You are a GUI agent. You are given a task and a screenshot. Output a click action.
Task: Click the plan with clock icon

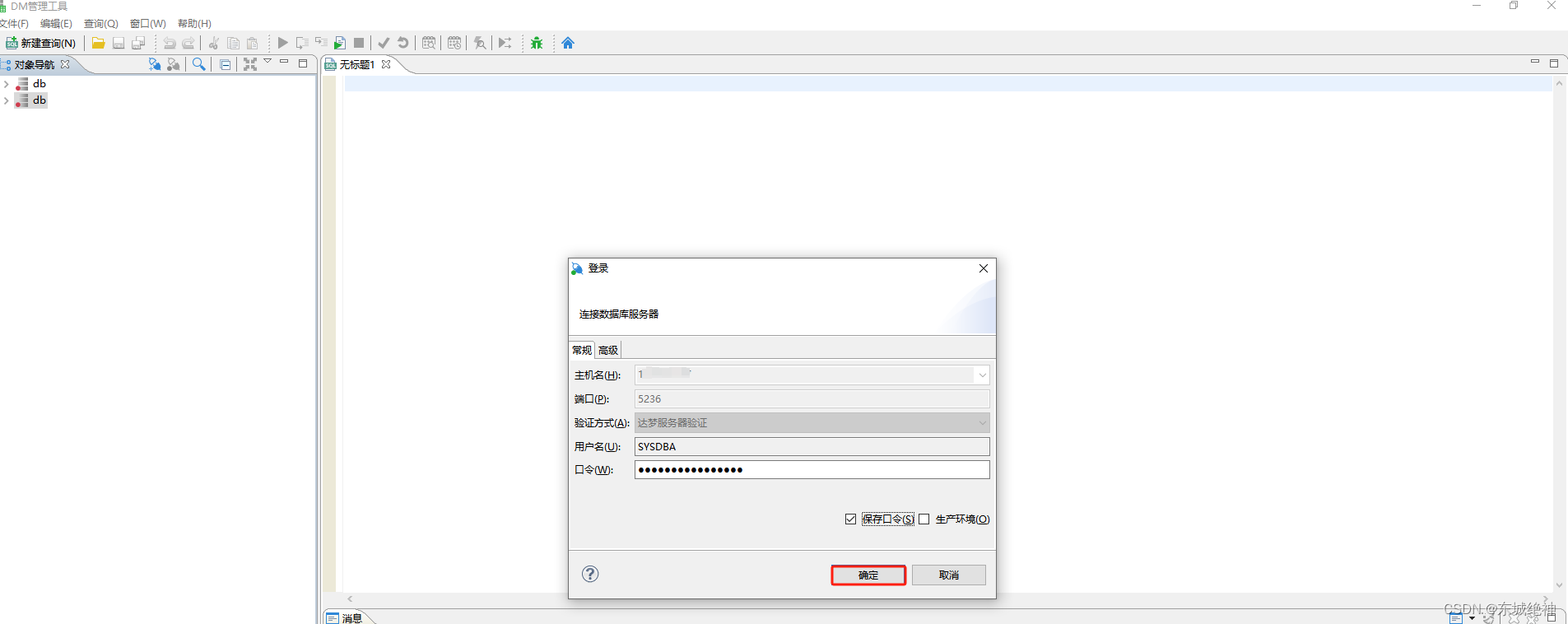(454, 43)
